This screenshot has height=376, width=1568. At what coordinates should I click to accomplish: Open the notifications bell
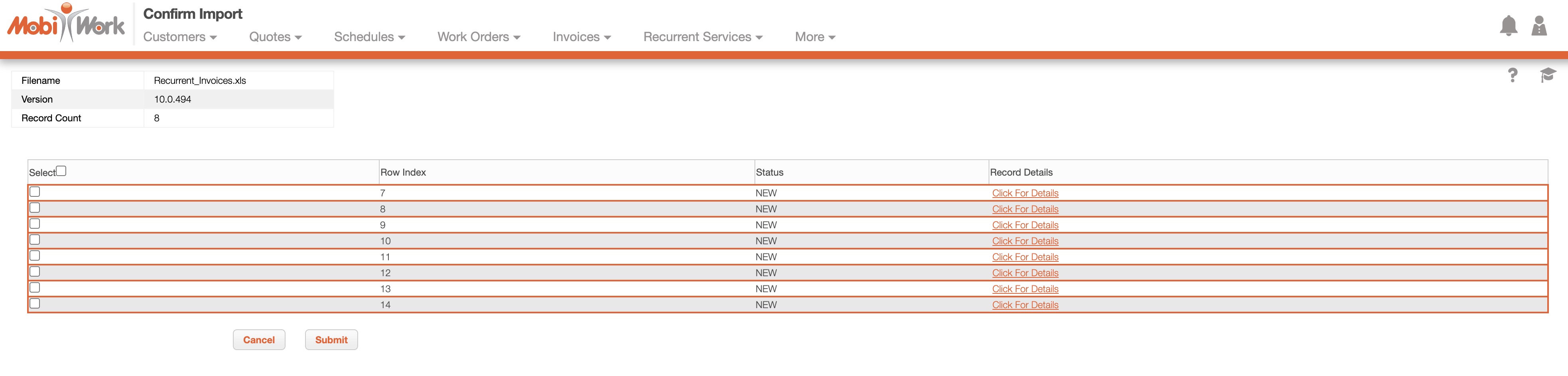coord(1508,26)
